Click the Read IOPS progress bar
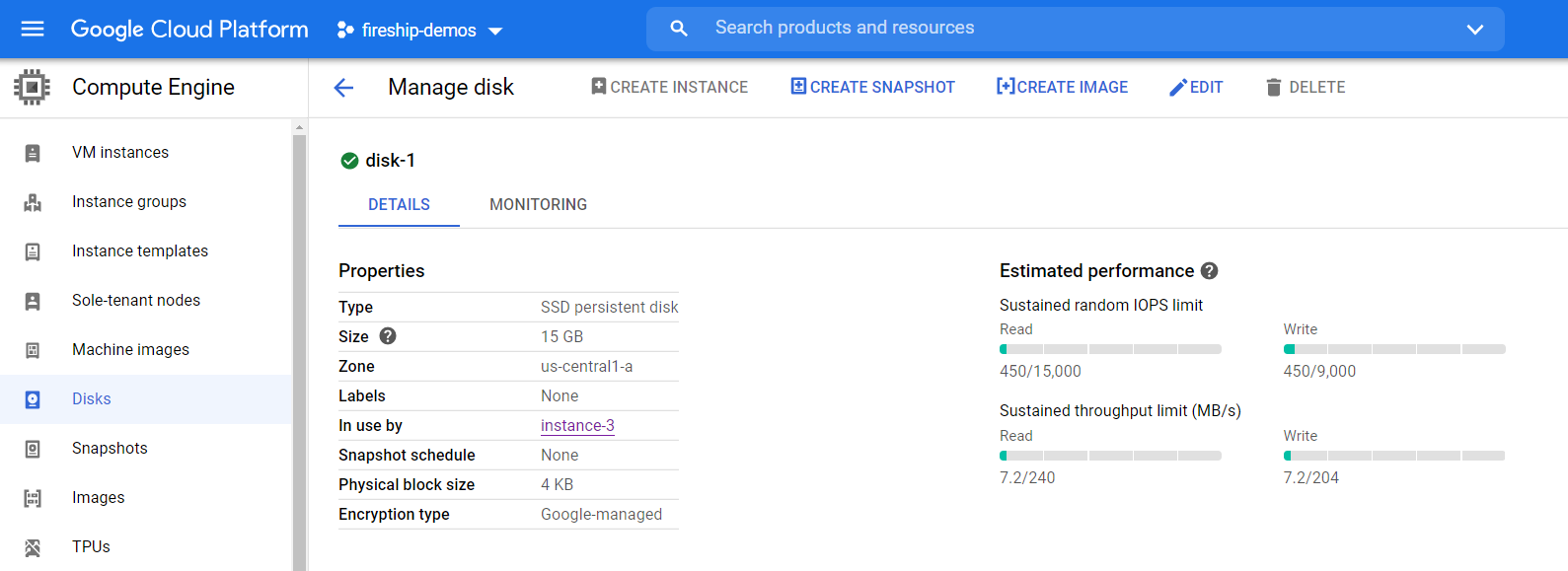Screen dimensions: 1568x571 coord(1110,349)
